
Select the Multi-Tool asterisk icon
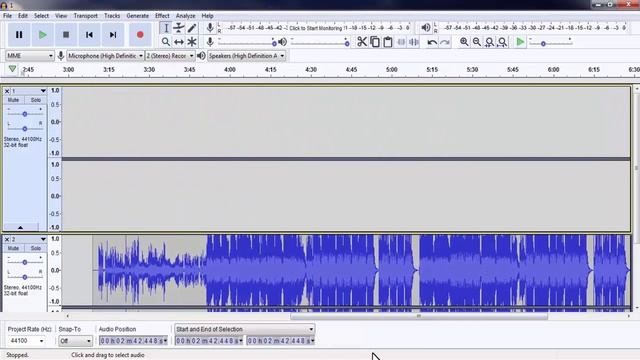(192, 42)
